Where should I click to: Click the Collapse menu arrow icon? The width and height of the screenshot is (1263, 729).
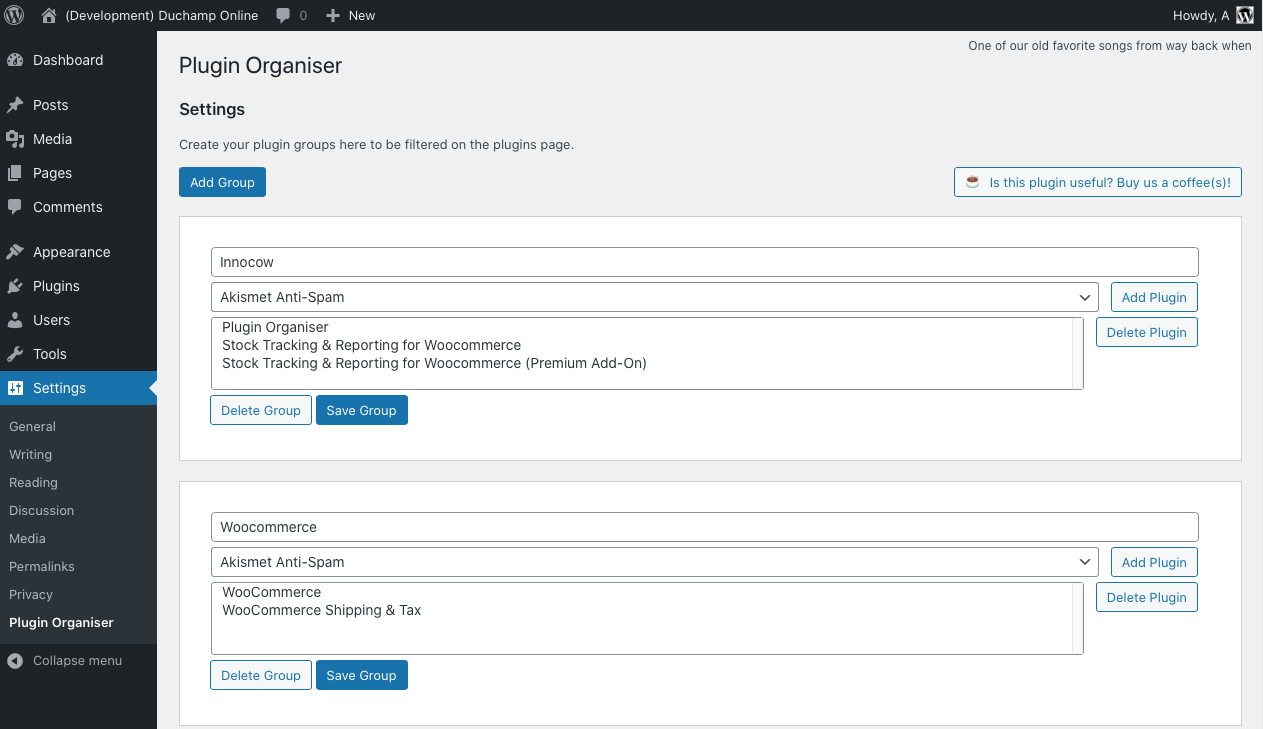pyautogui.click(x=15, y=660)
